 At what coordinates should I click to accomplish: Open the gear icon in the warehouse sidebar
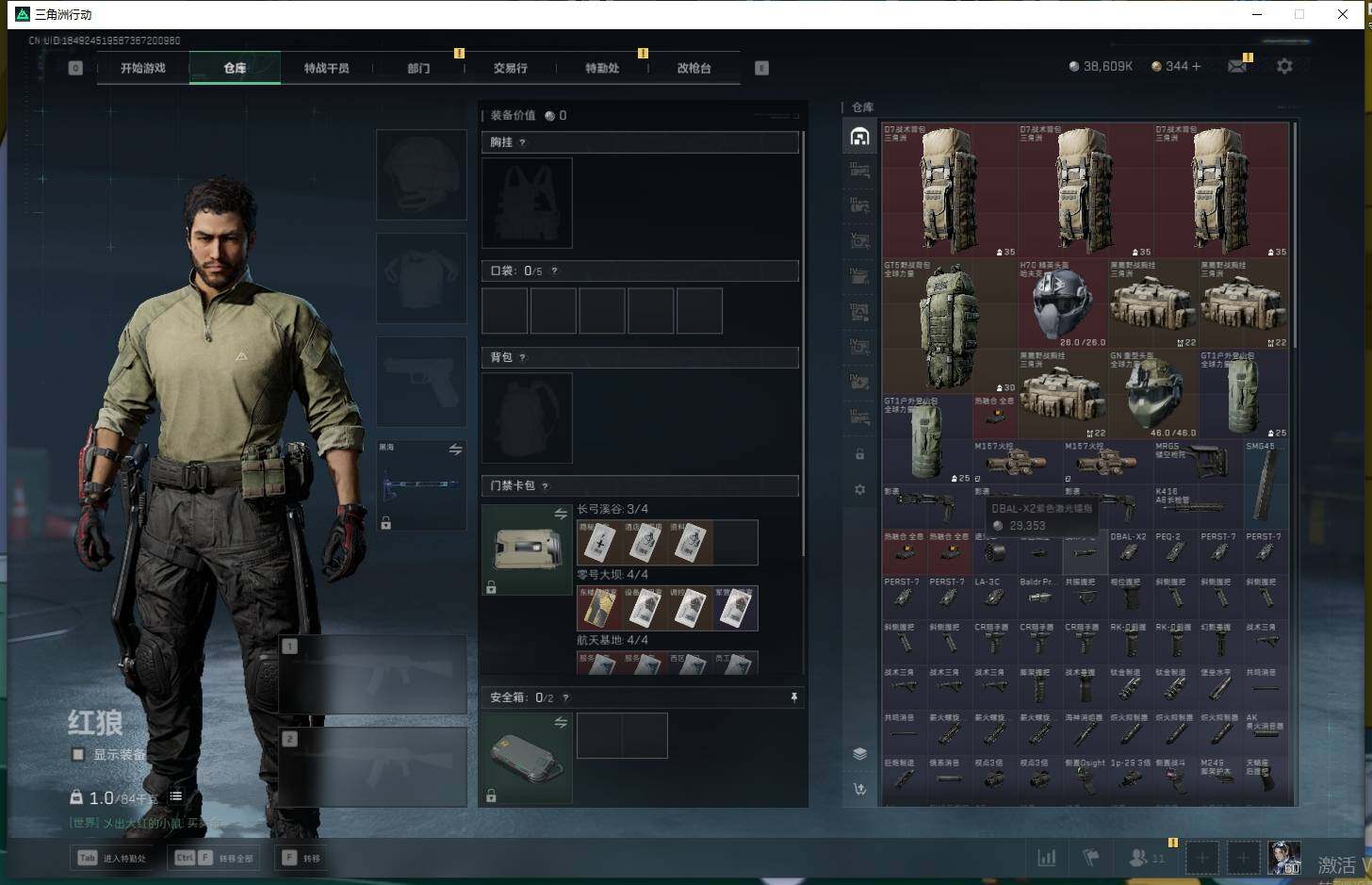tap(859, 490)
